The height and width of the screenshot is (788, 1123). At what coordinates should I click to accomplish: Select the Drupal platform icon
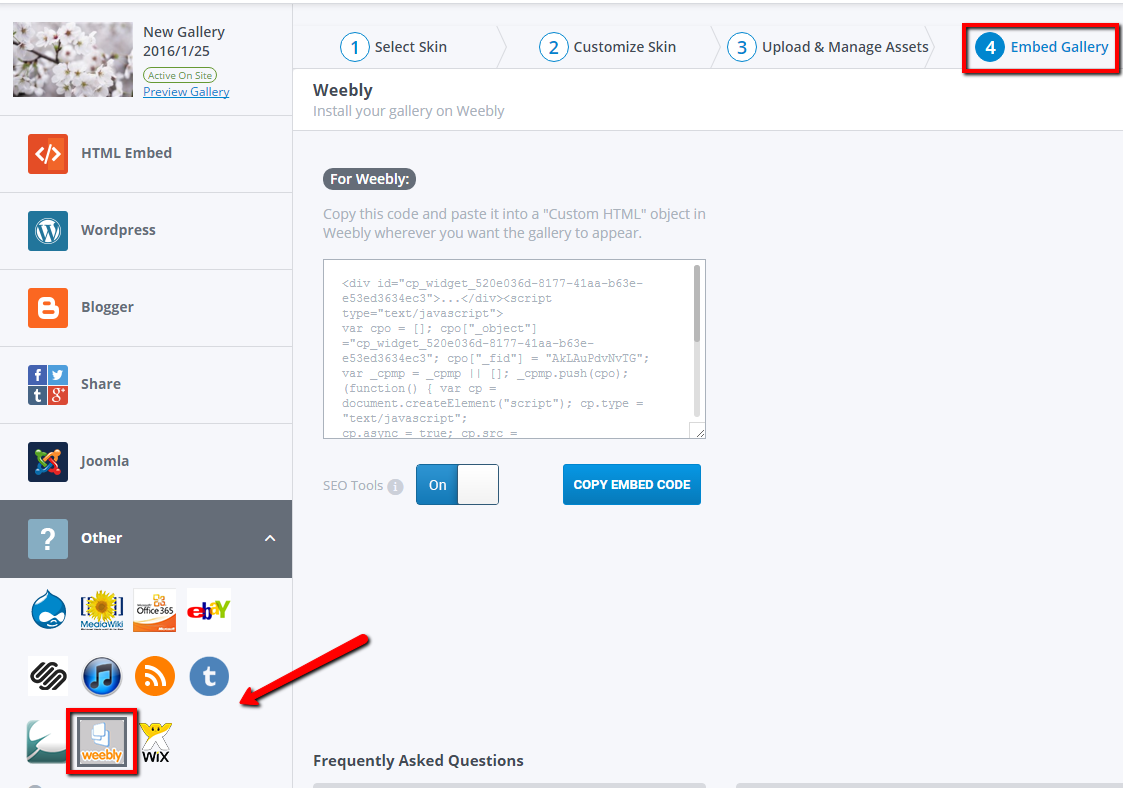tap(48, 609)
